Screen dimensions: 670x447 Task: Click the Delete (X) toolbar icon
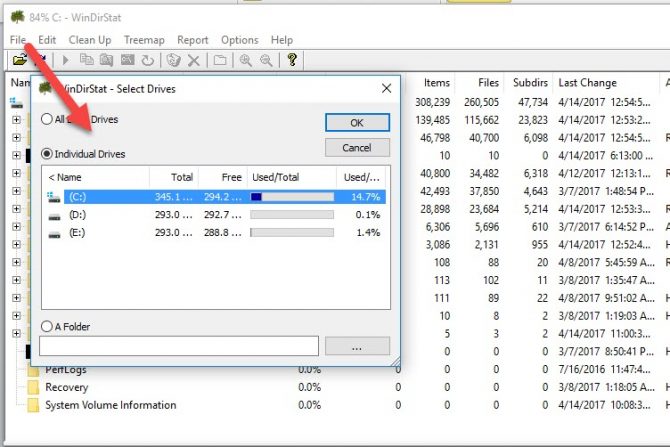tap(194, 60)
